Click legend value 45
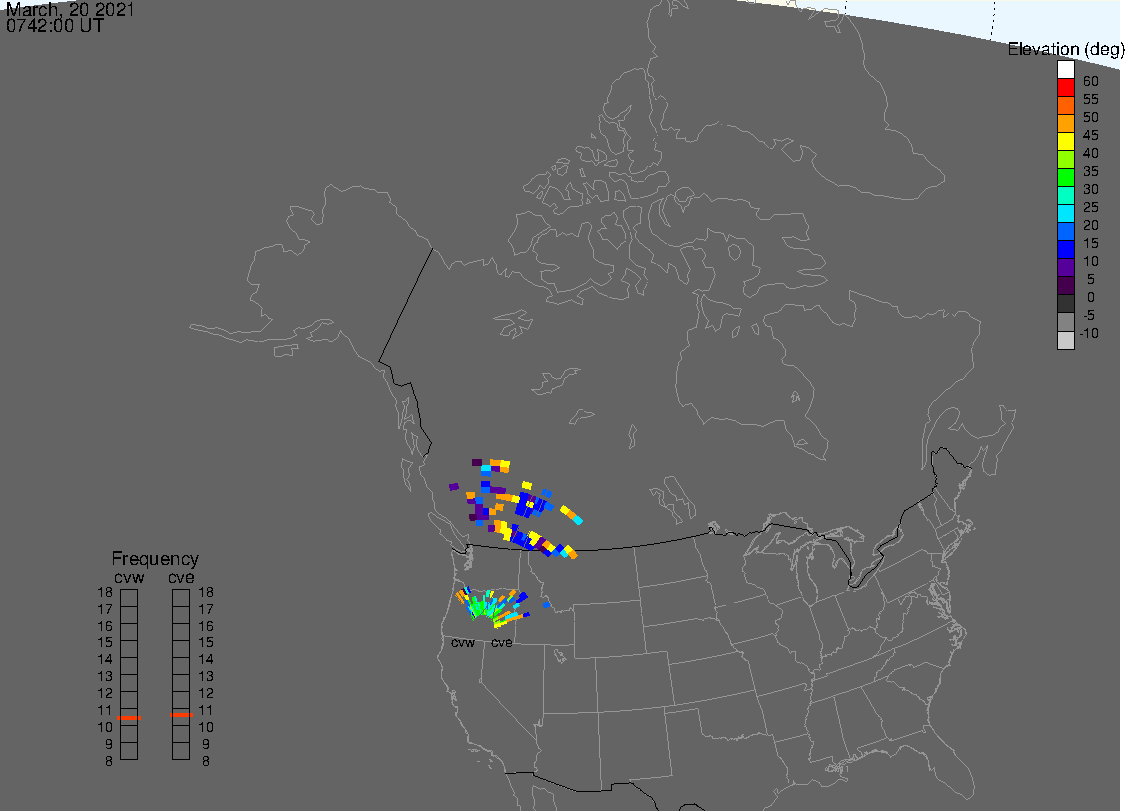 1091,135
